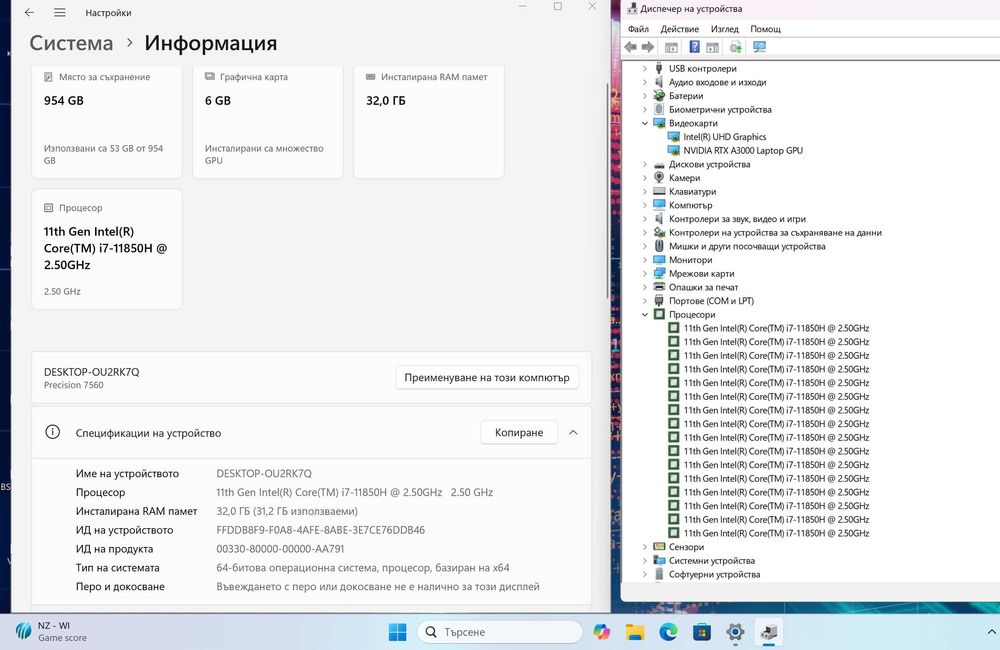Show hidden tray icons via taskbar chevron

991,632
